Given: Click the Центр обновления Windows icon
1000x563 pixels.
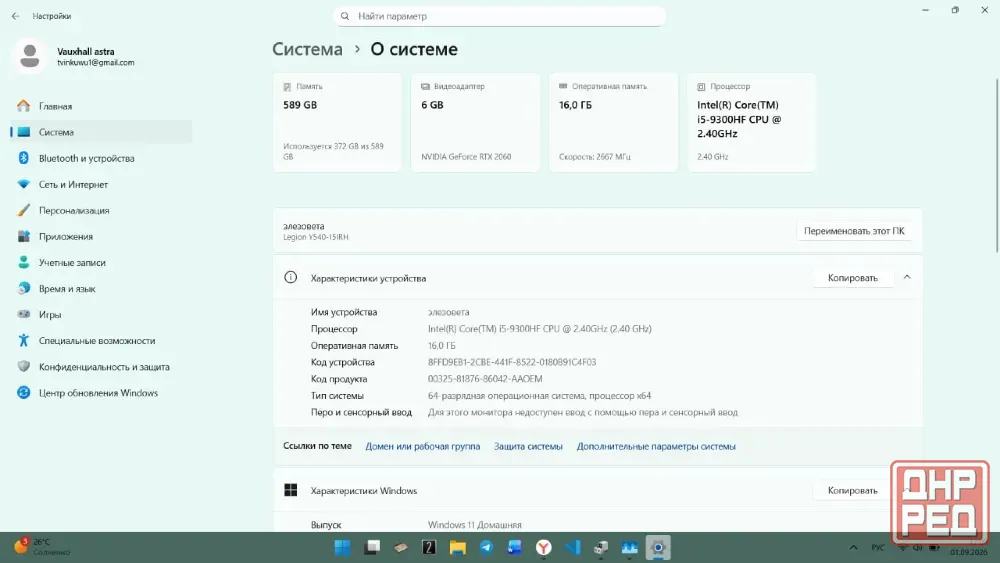Looking at the screenshot, I should (24, 393).
